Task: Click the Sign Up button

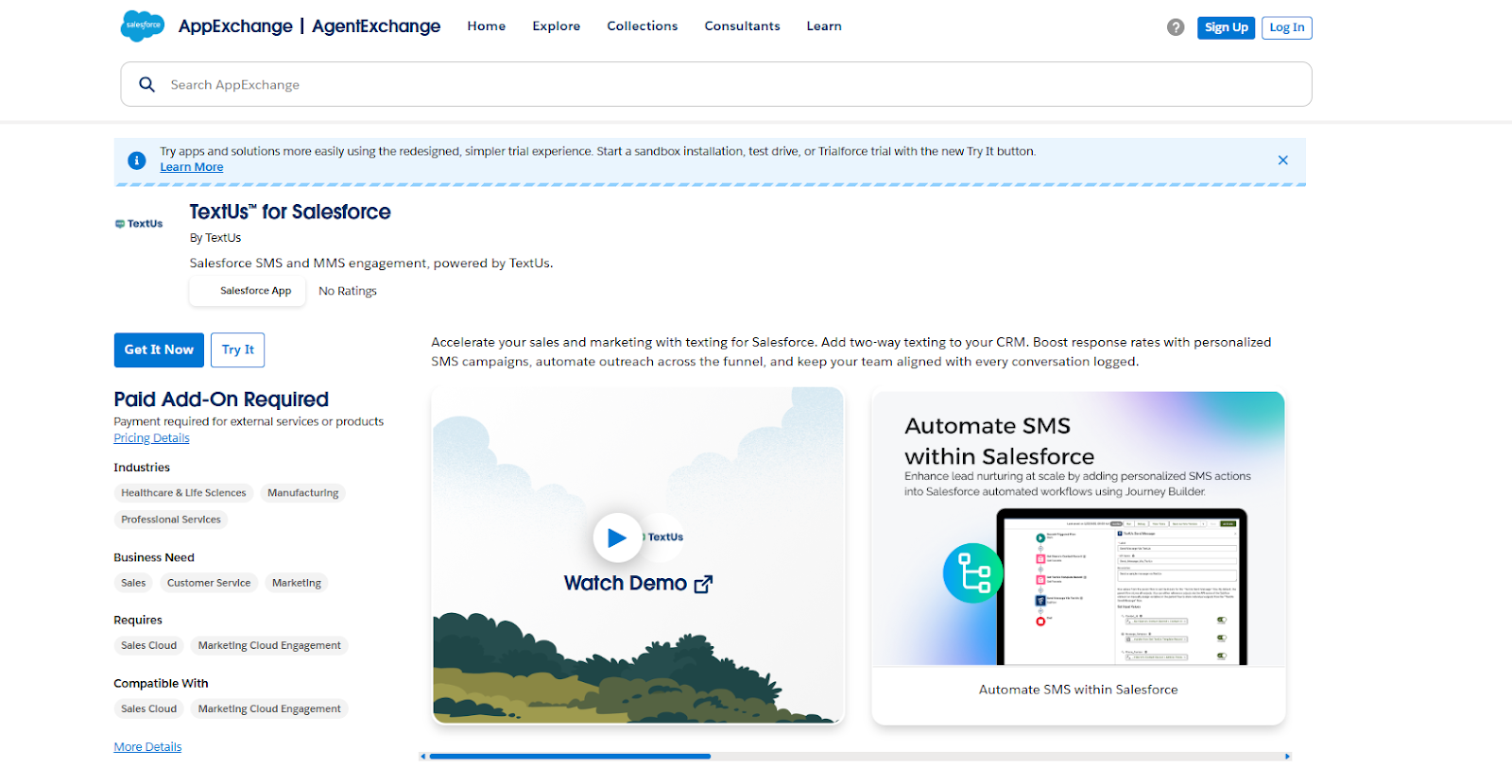Action: point(1227,27)
